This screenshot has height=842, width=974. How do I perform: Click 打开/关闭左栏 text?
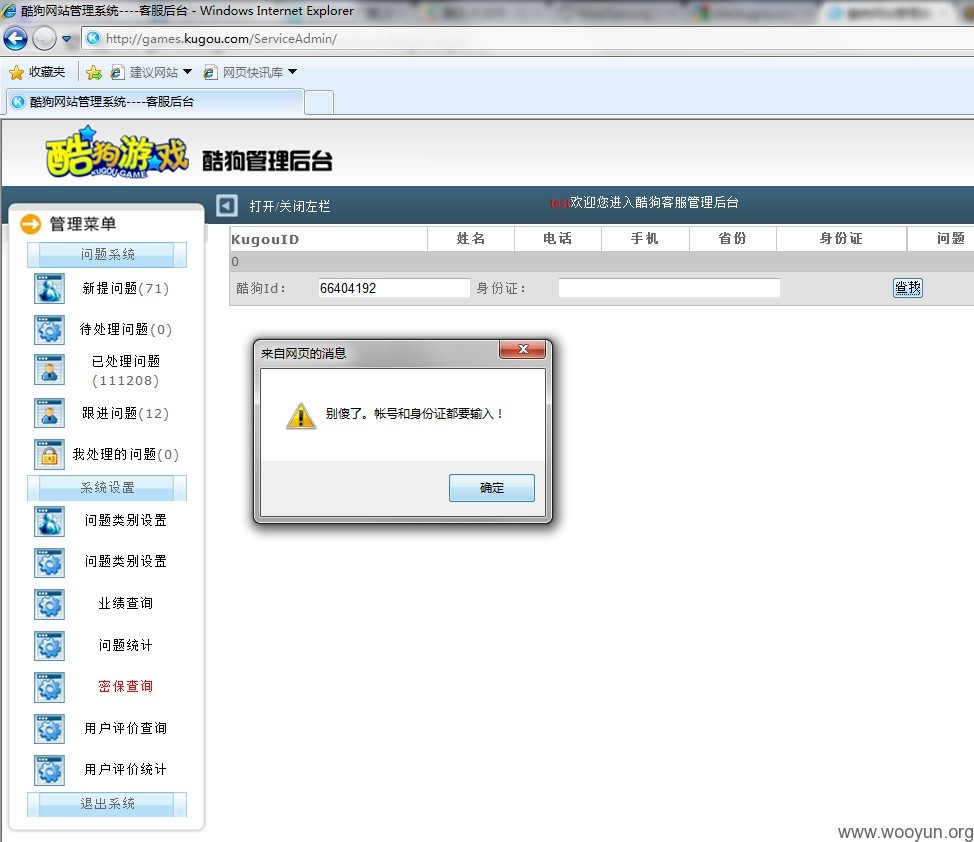coord(289,206)
